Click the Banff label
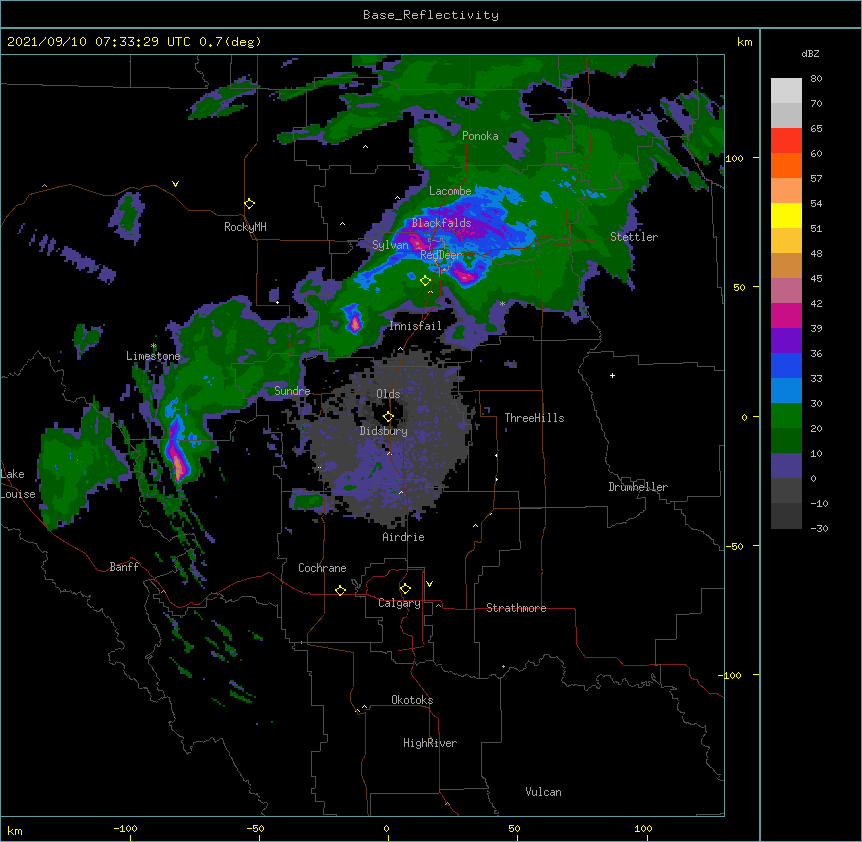 [x=124, y=567]
